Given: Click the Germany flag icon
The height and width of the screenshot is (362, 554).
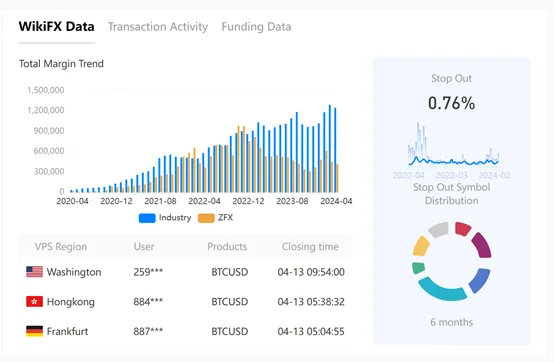Looking at the screenshot, I should [35, 331].
